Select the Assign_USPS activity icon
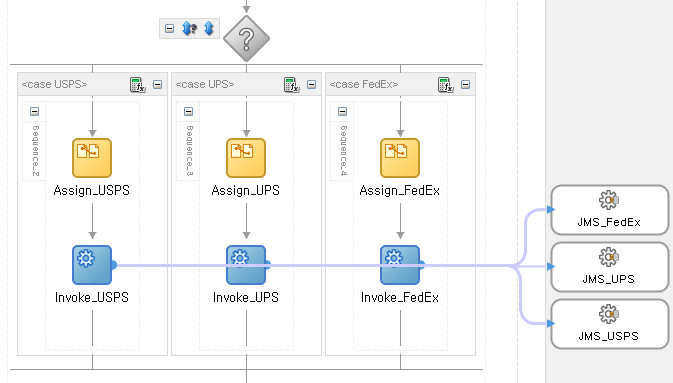This screenshot has height=383, width=673. (92, 158)
